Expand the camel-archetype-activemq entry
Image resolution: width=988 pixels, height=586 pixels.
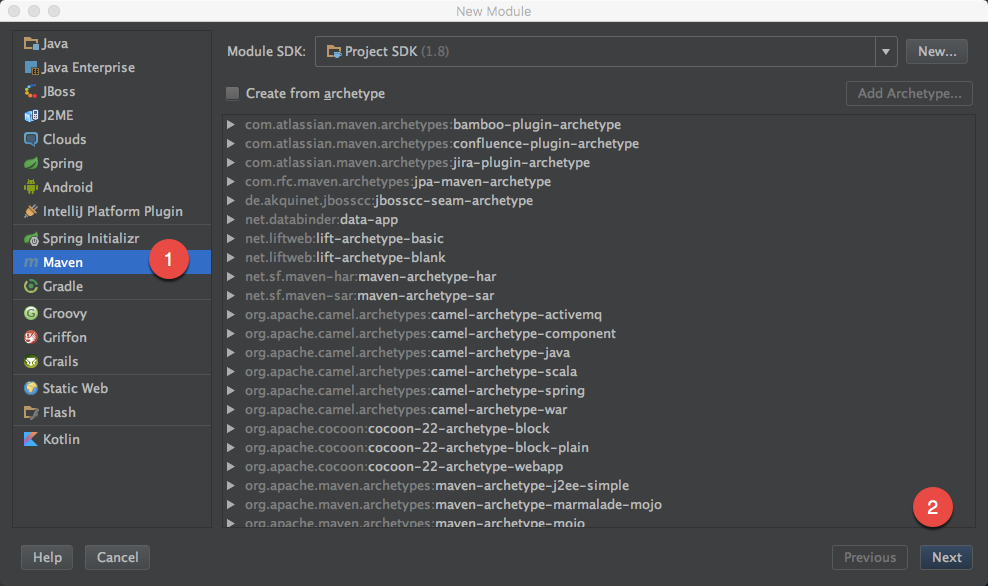231,314
